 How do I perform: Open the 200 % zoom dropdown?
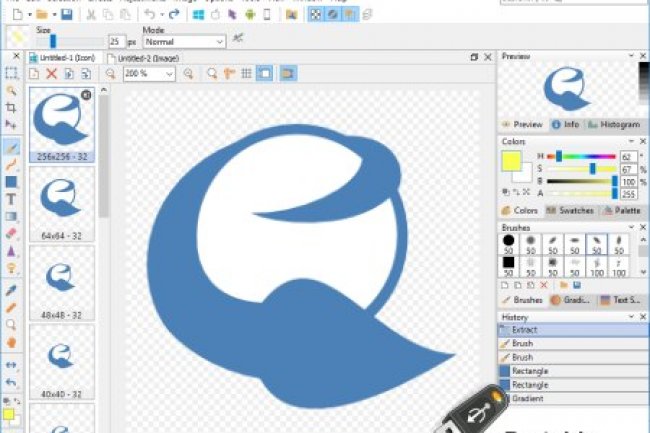pos(169,74)
